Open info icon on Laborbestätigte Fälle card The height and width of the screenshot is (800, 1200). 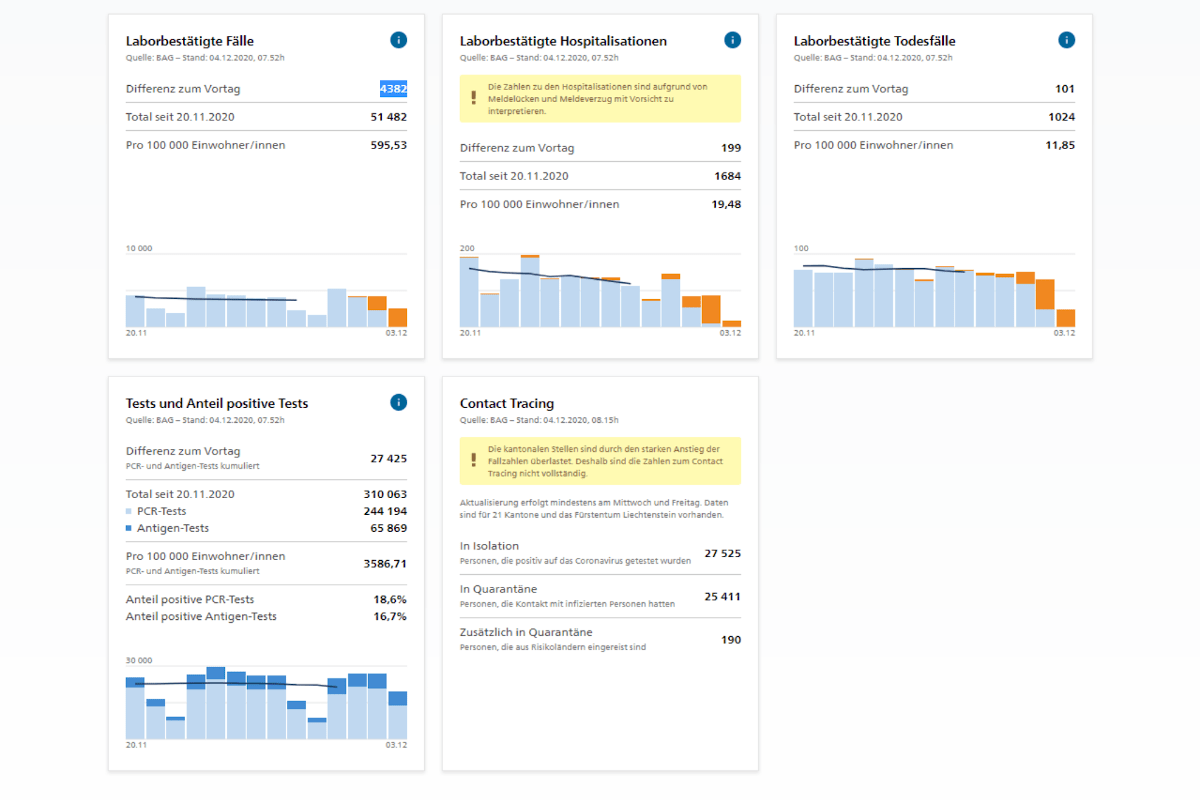[398, 40]
